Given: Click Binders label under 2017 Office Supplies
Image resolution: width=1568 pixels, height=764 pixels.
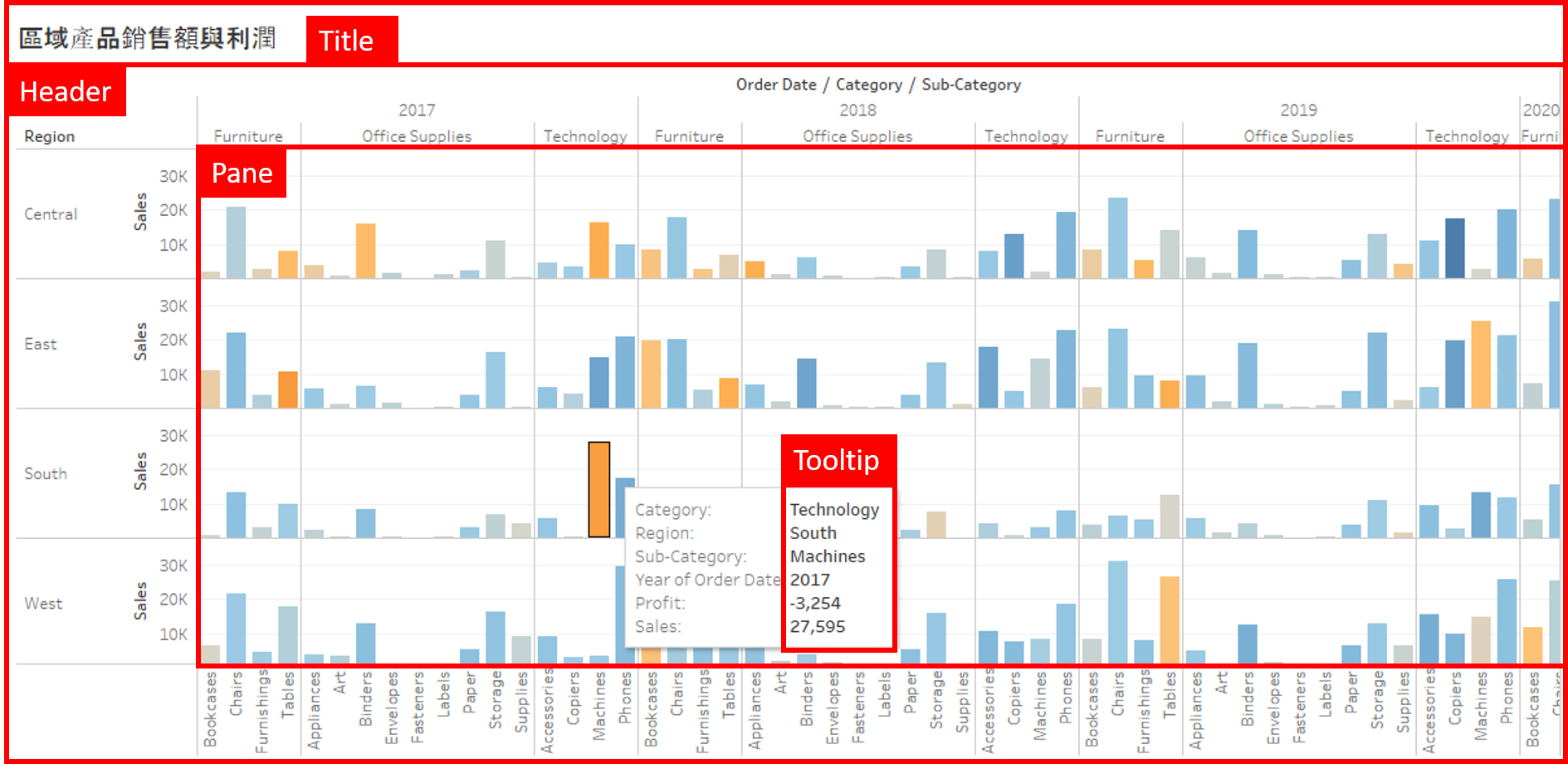Looking at the screenshot, I should (365, 699).
